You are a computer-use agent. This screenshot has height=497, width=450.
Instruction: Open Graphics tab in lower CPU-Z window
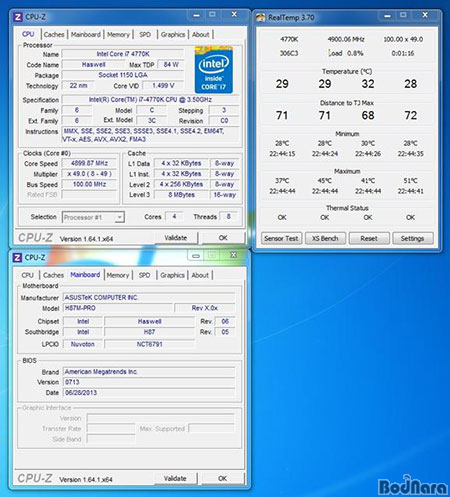click(x=172, y=275)
